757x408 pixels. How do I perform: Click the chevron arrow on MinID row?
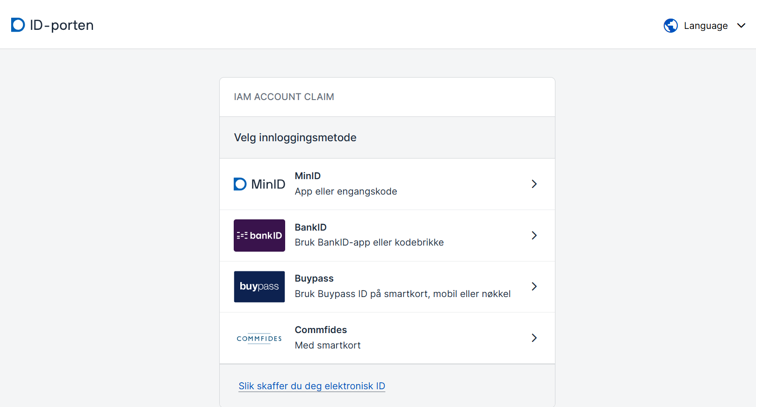534,184
